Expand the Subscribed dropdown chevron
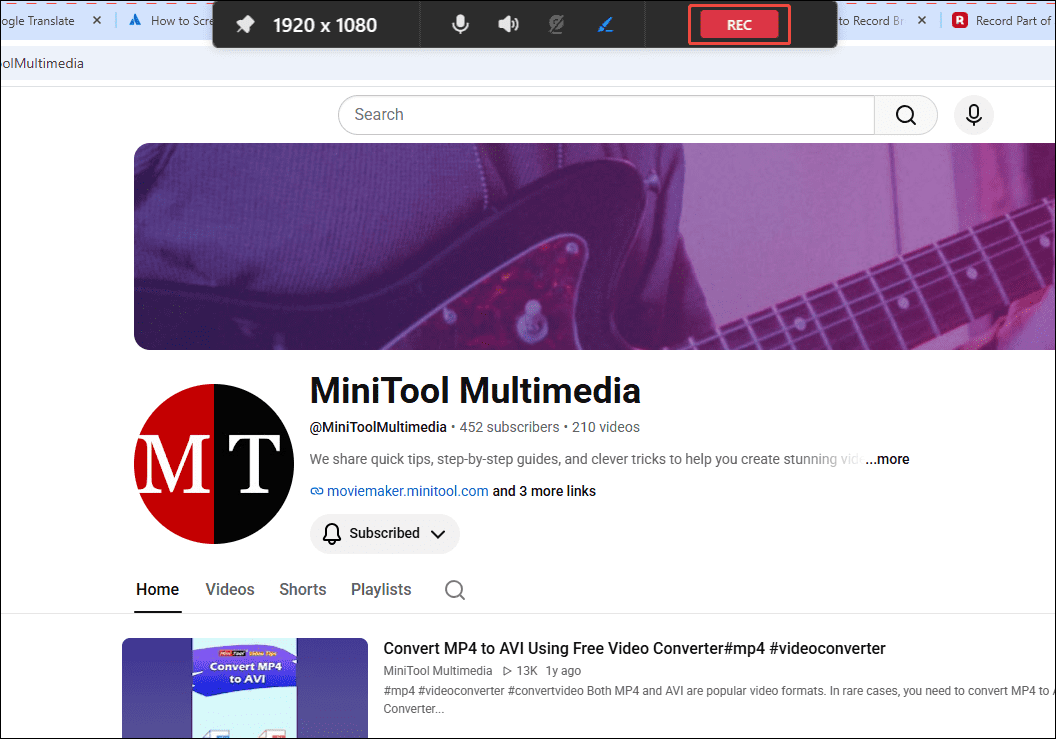This screenshot has width=1056, height=739. pyautogui.click(x=438, y=534)
